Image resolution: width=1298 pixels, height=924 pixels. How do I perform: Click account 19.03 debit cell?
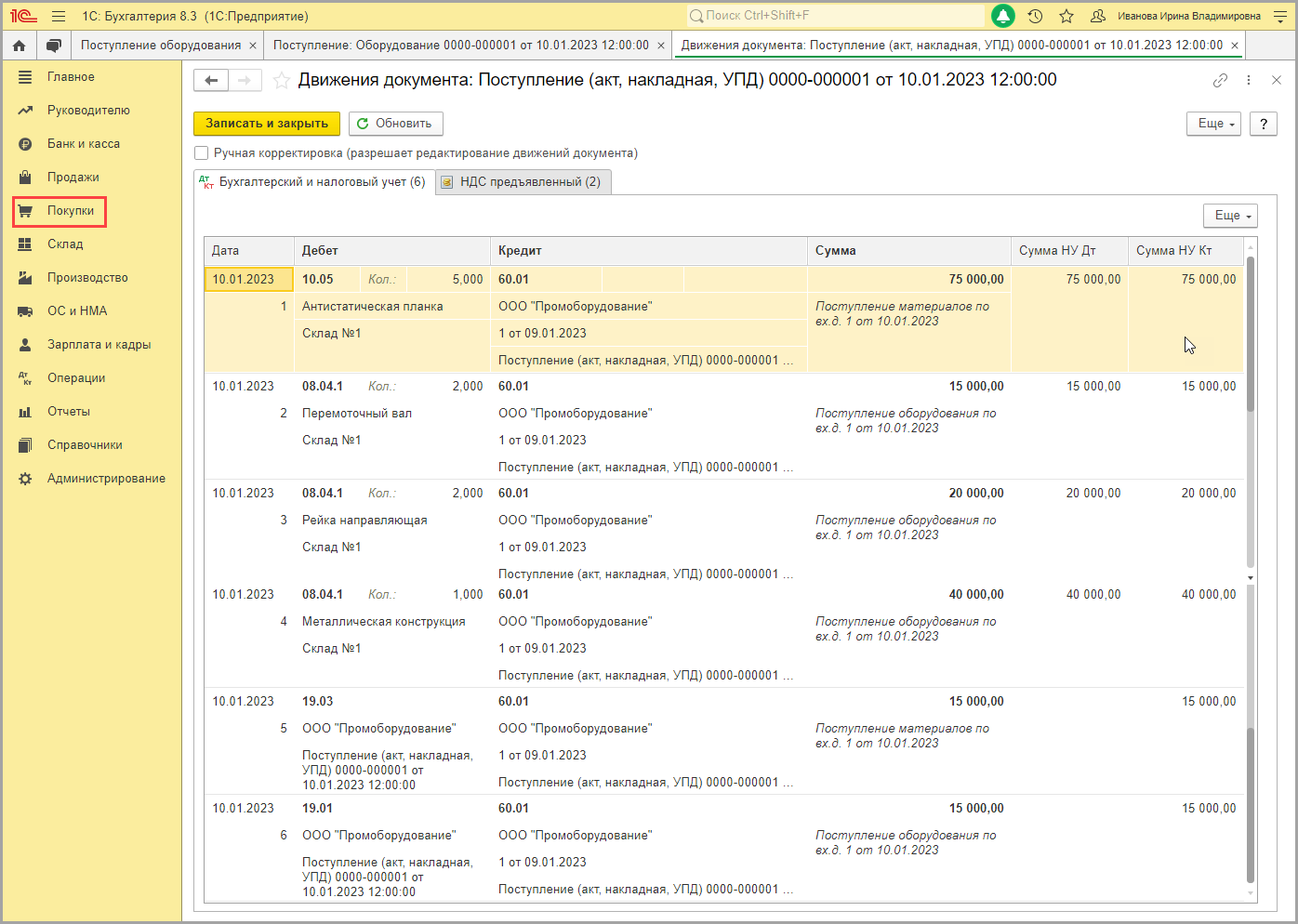point(318,702)
